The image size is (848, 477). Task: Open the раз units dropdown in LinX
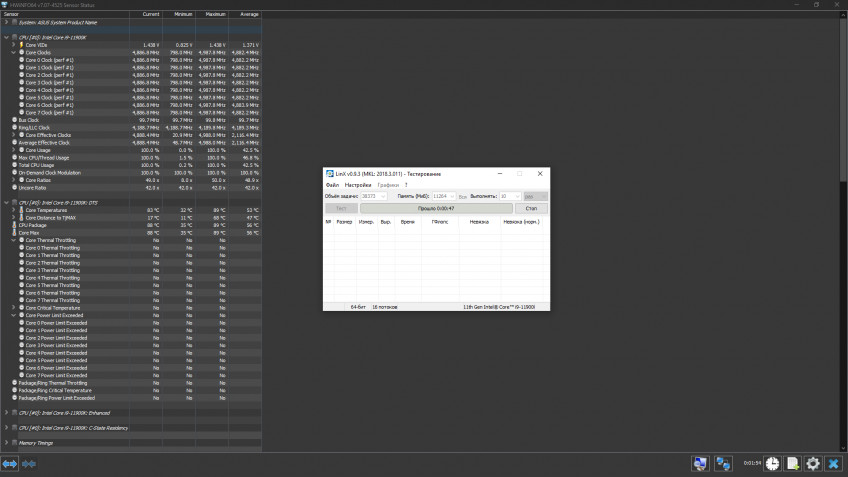[535, 196]
